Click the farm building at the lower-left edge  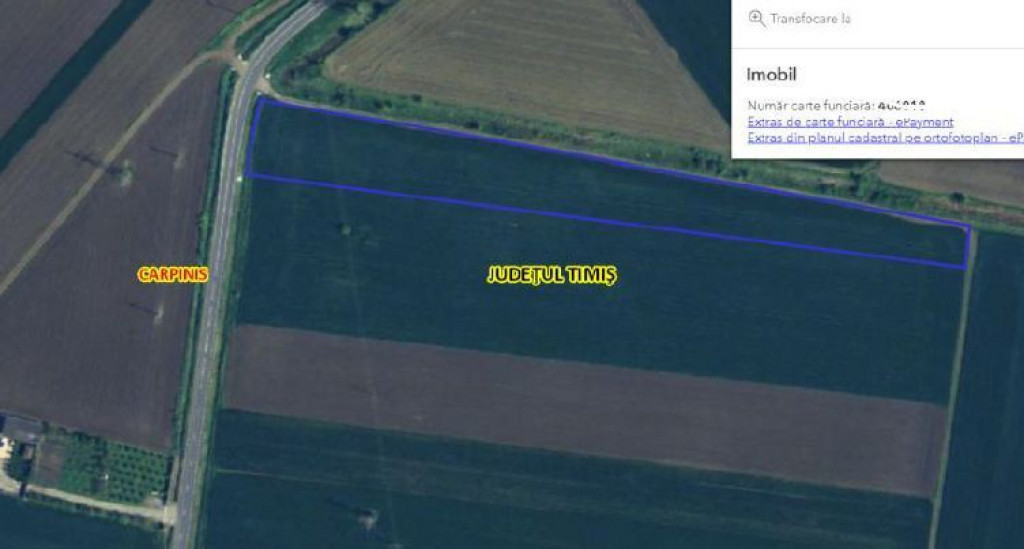pos(20,431)
